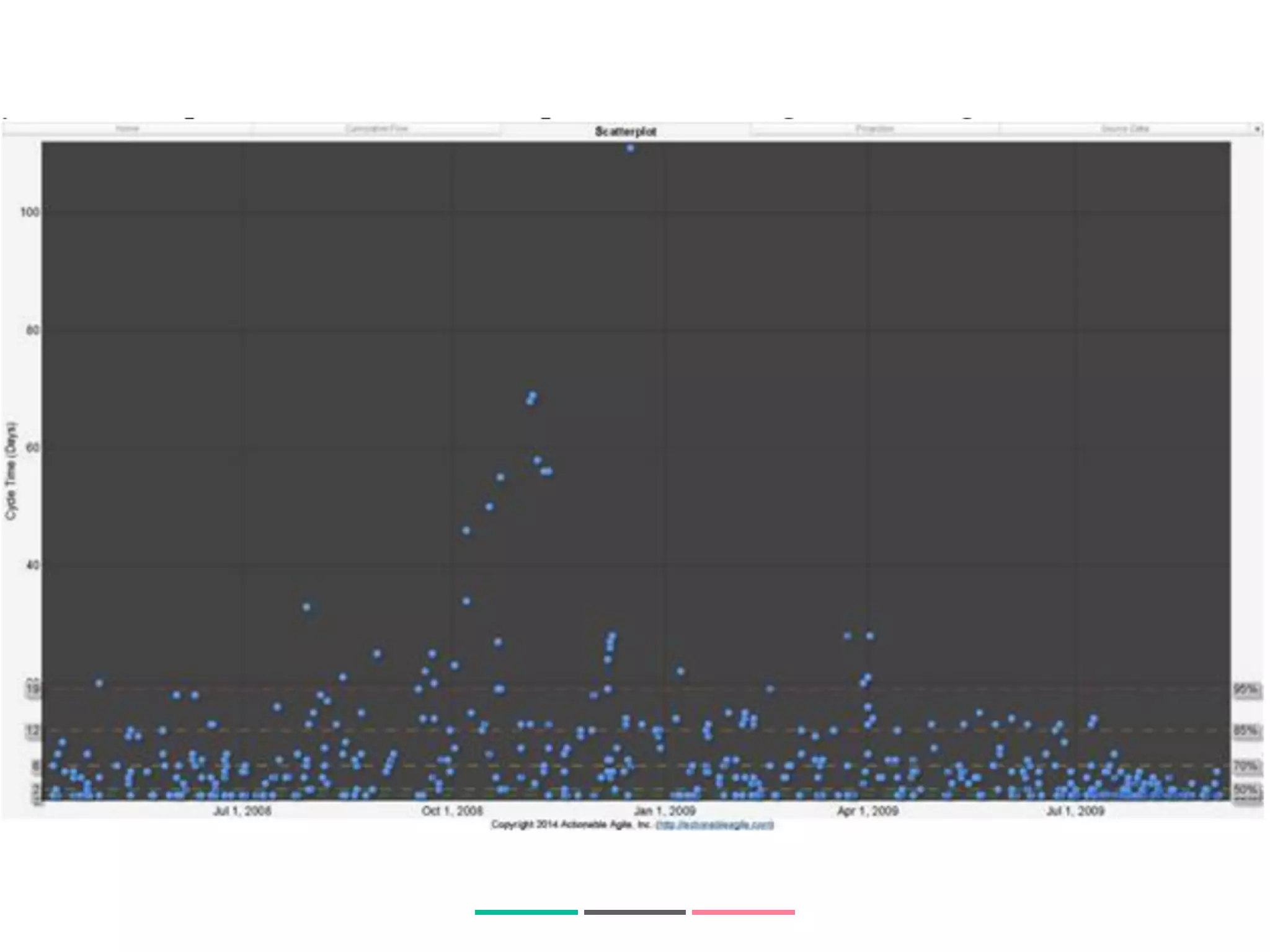The width and height of the screenshot is (1270, 952).
Task: Click the 8-day cycle time marker
Action: point(35,766)
